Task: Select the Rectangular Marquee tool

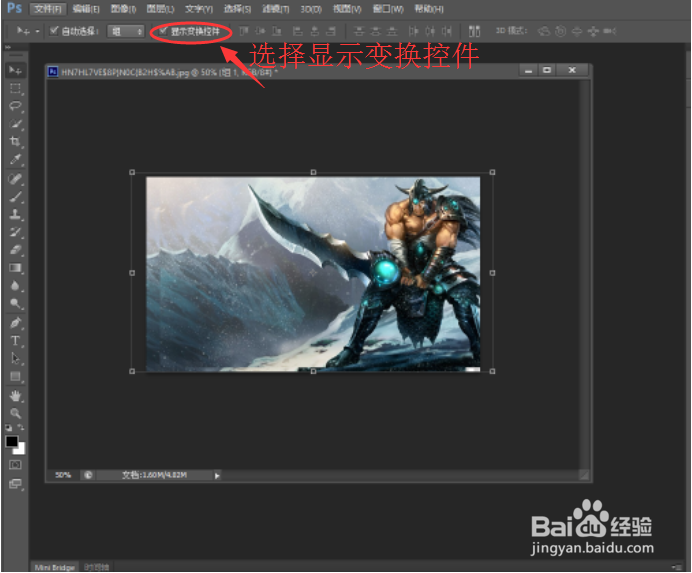Action: [15, 88]
